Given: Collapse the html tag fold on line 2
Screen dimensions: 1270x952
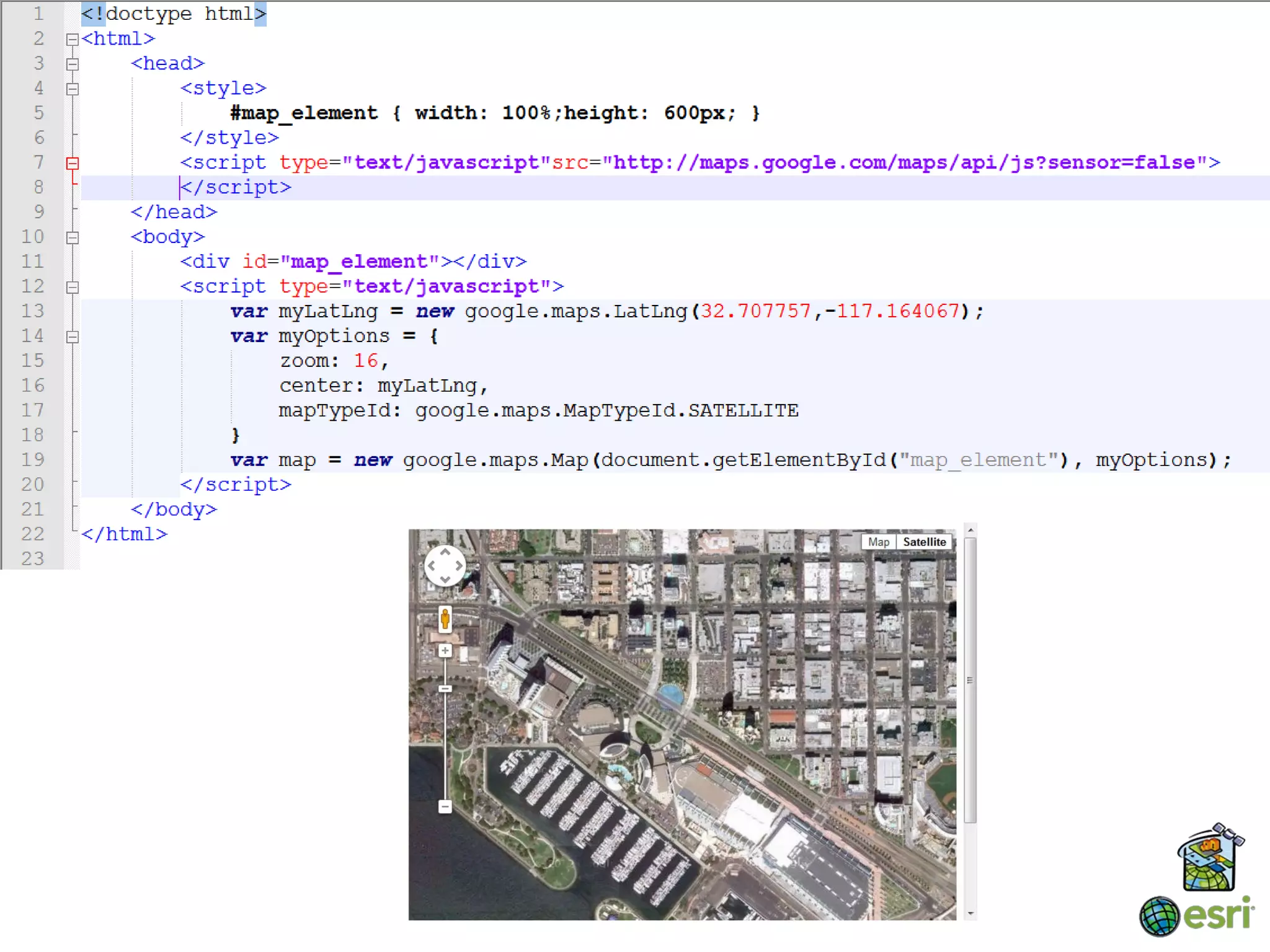Looking at the screenshot, I should pos(73,39).
